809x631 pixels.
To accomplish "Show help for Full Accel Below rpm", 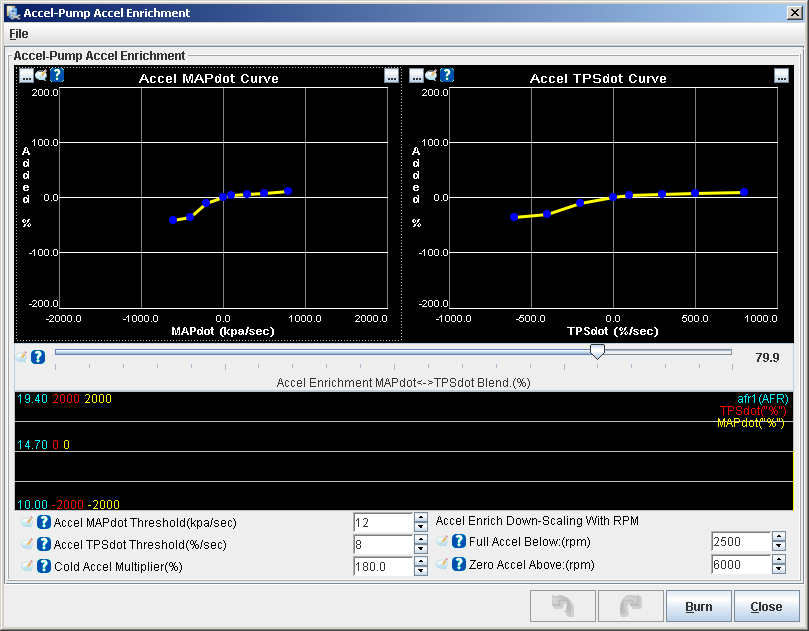I will pos(459,541).
